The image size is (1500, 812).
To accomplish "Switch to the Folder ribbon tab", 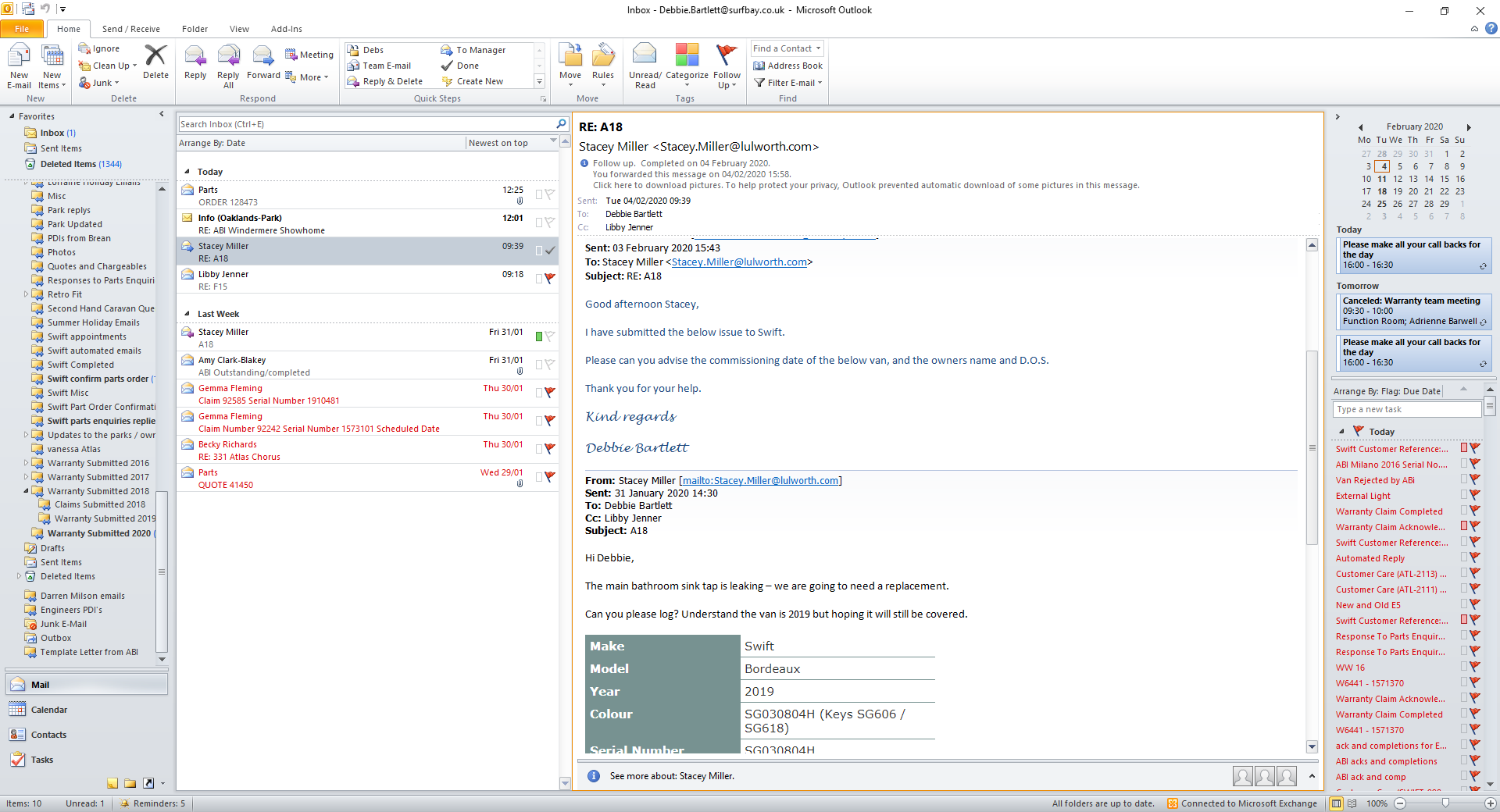I will click(x=195, y=29).
